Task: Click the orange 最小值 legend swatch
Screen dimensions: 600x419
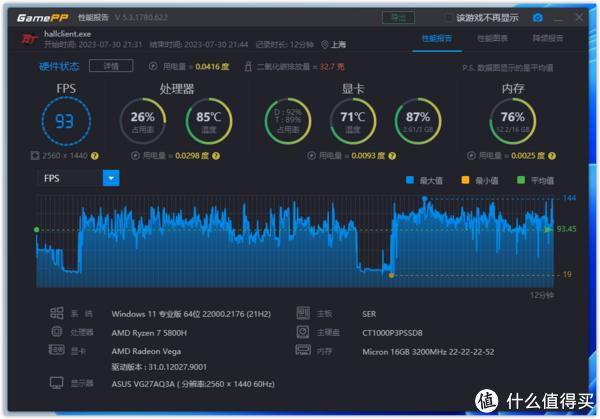Action: tap(465, 180)
